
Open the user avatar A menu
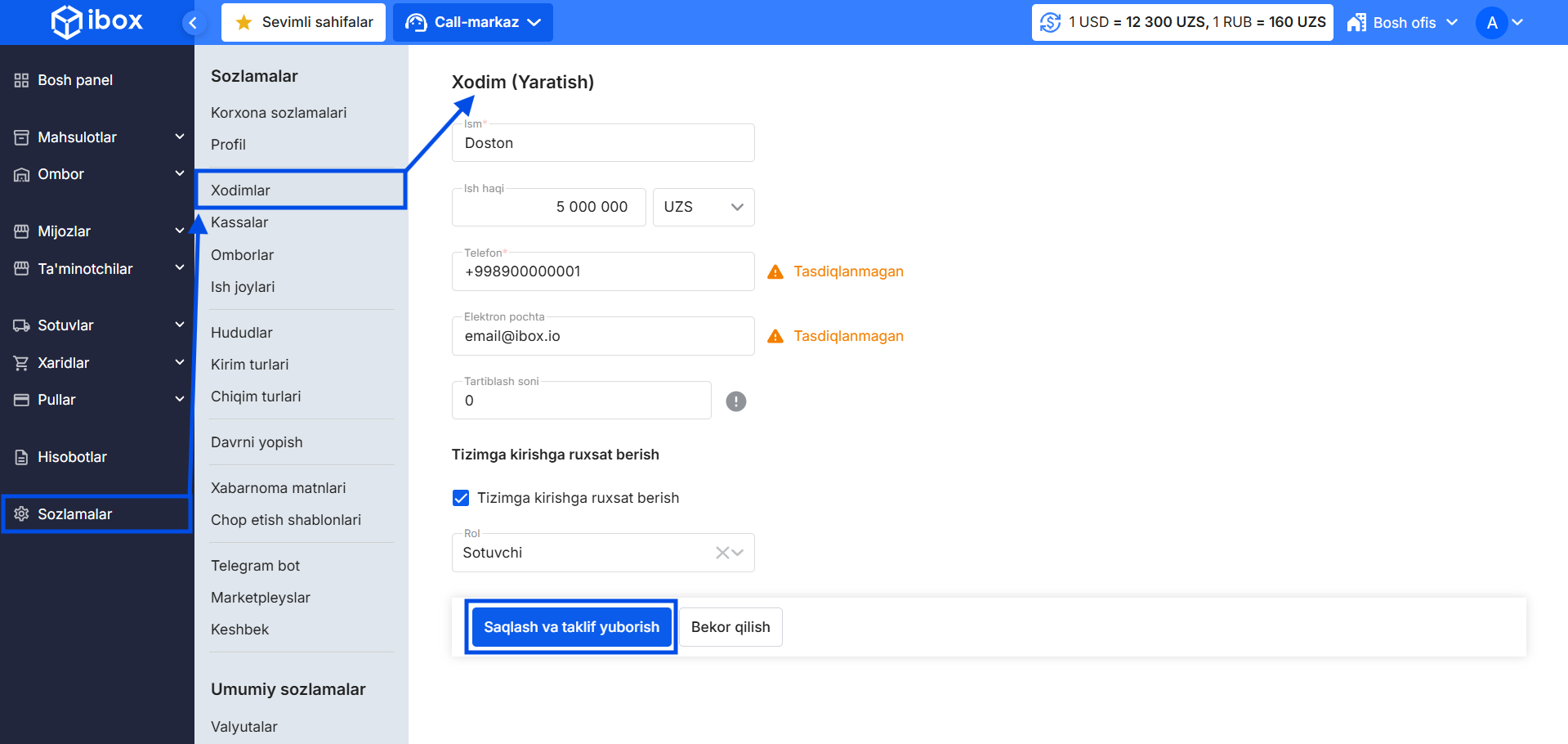1491,23
